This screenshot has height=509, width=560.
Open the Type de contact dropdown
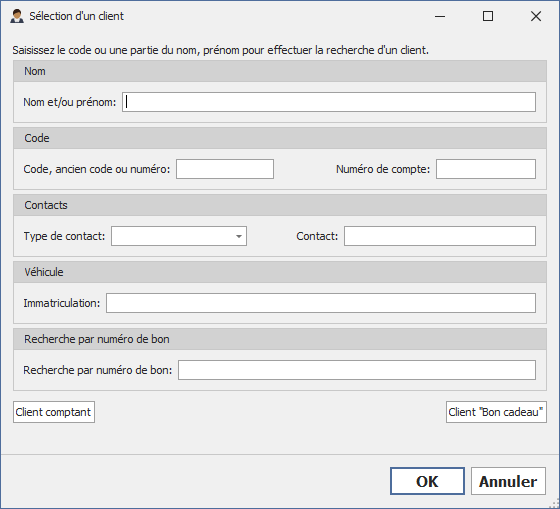point(179,236)
